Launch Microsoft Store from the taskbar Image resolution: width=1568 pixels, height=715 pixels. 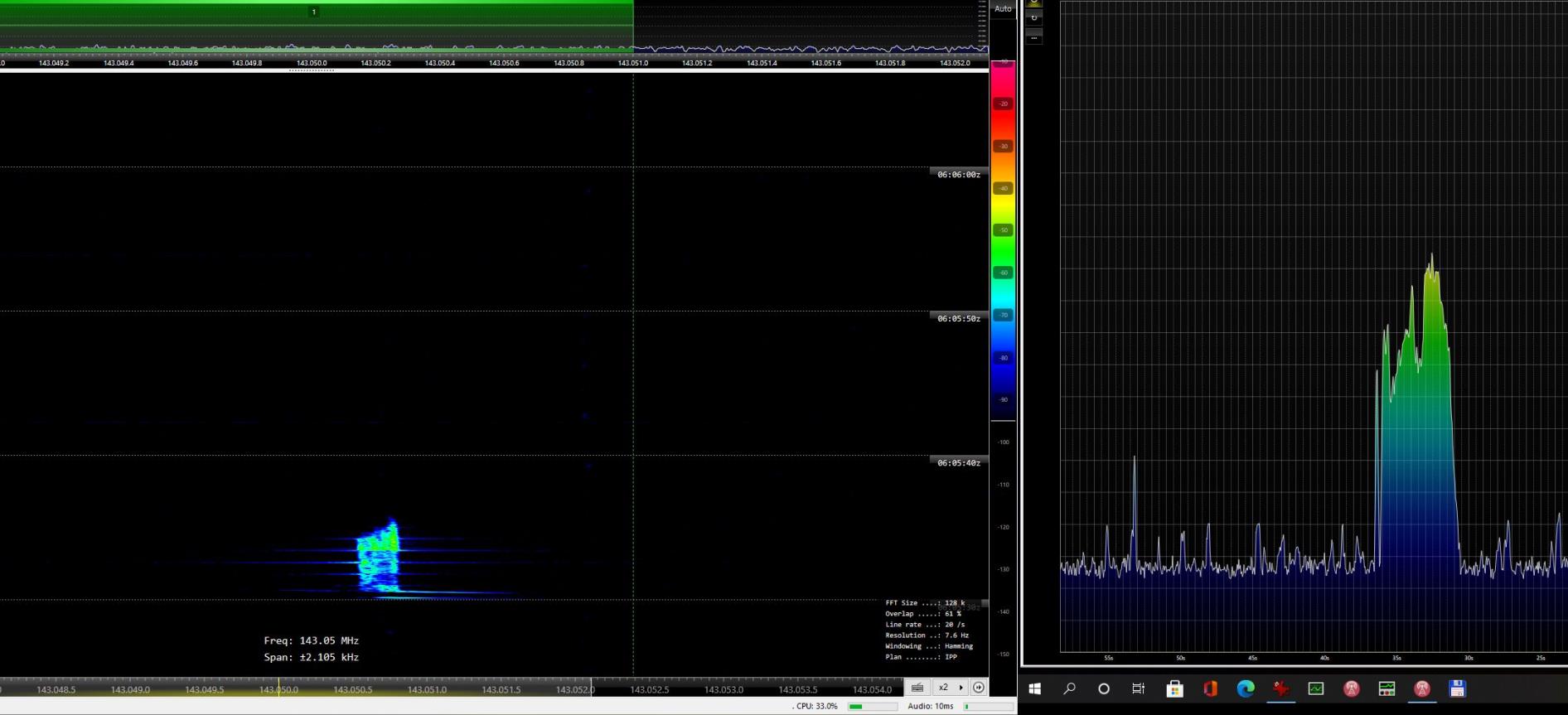tap(1174, 688)
